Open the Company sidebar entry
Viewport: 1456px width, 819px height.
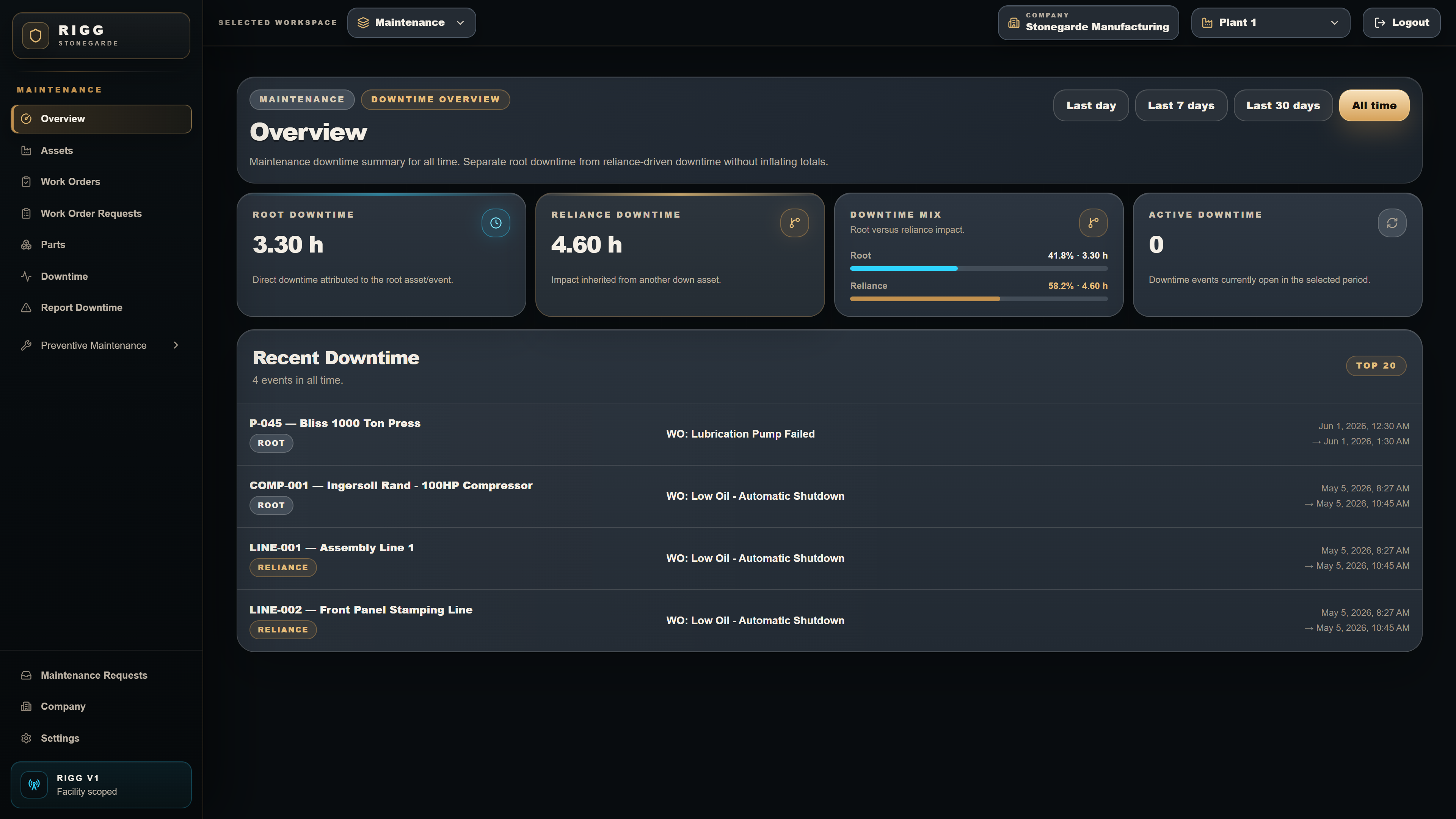[x=101, y=706]
